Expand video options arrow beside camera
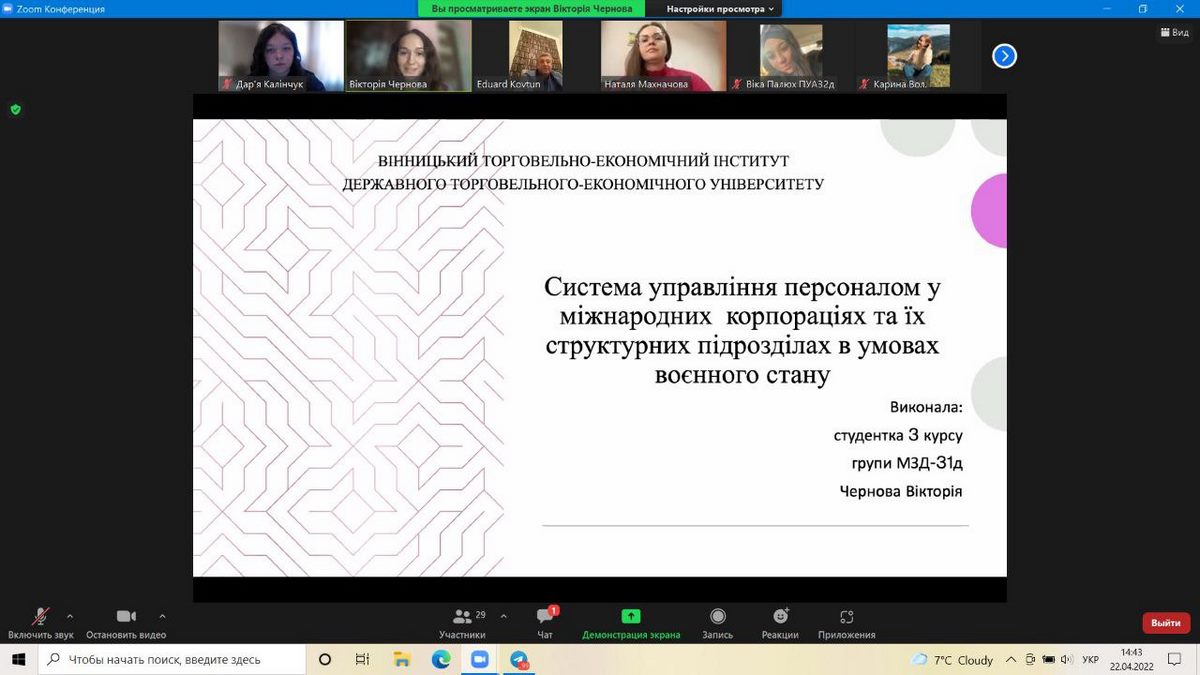This screenshot has width=1200, height=675. coord(162,616)
